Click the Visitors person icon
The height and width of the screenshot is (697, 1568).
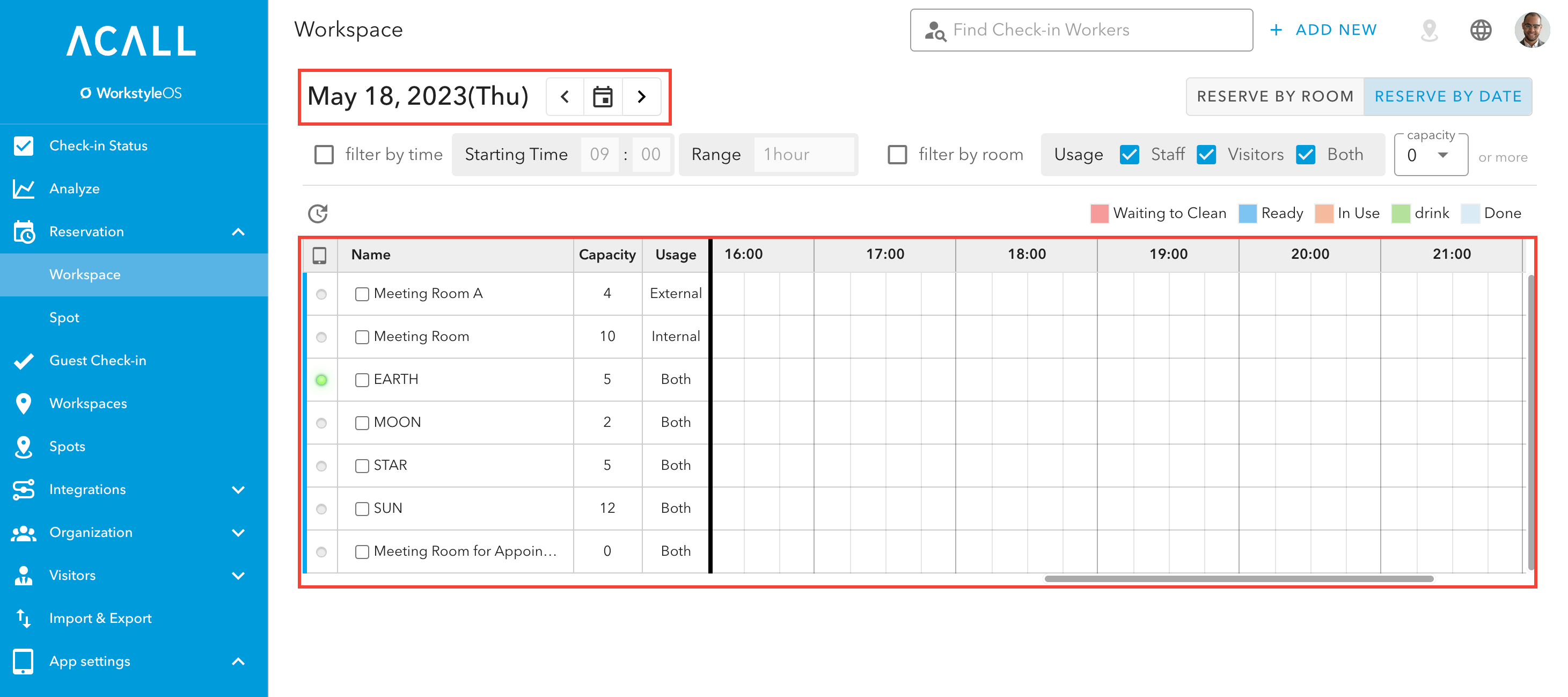[23, 575]
